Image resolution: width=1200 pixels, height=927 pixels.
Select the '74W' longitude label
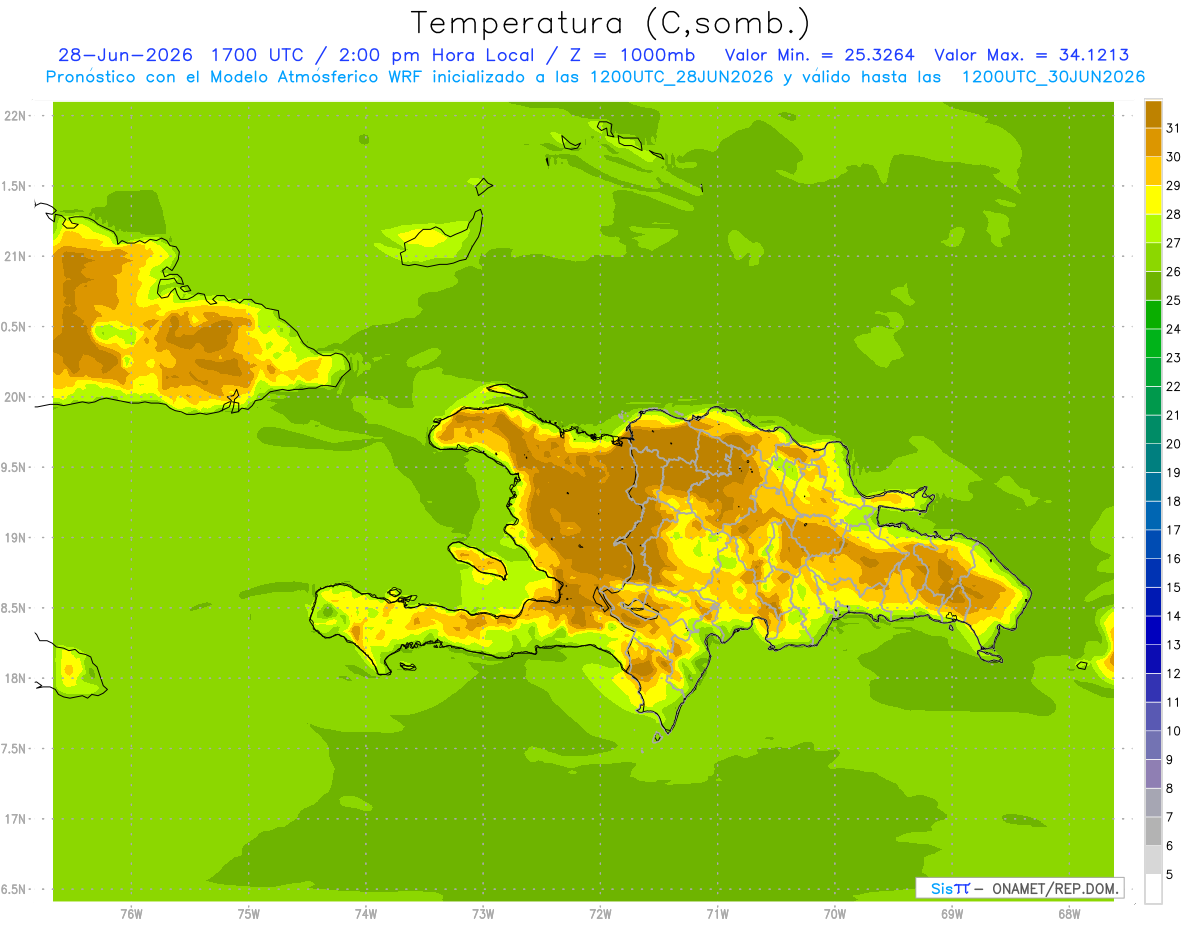coord(366,914)
